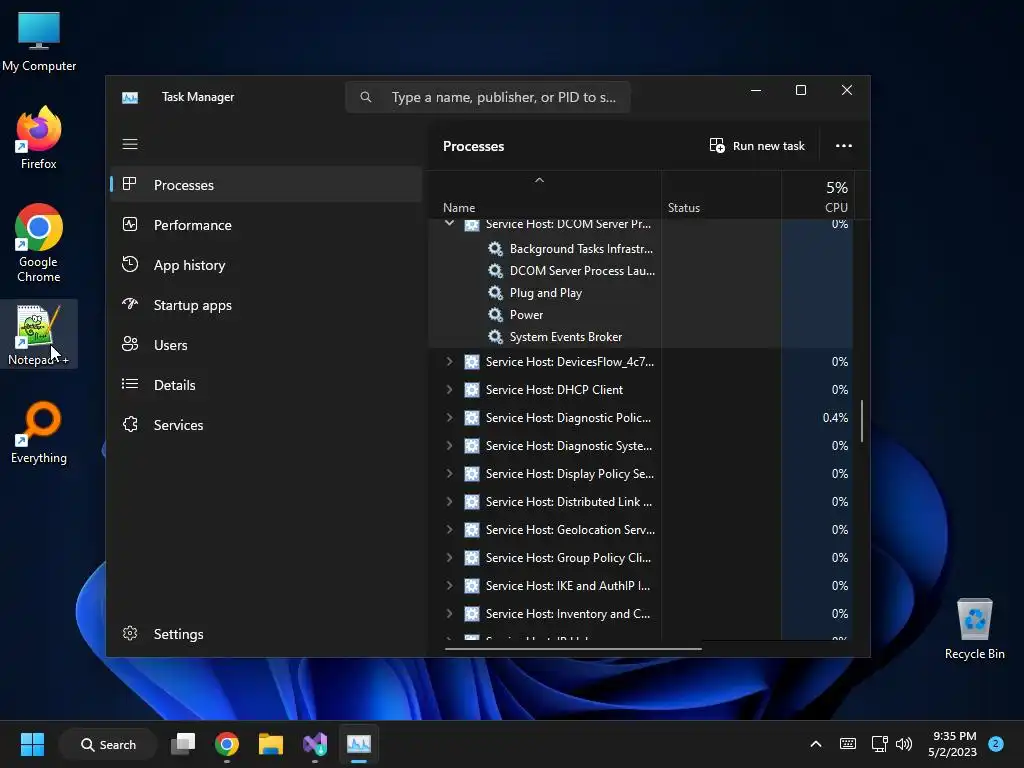
Task: Open Chrome from the taskbar
Action: [227, 744]
